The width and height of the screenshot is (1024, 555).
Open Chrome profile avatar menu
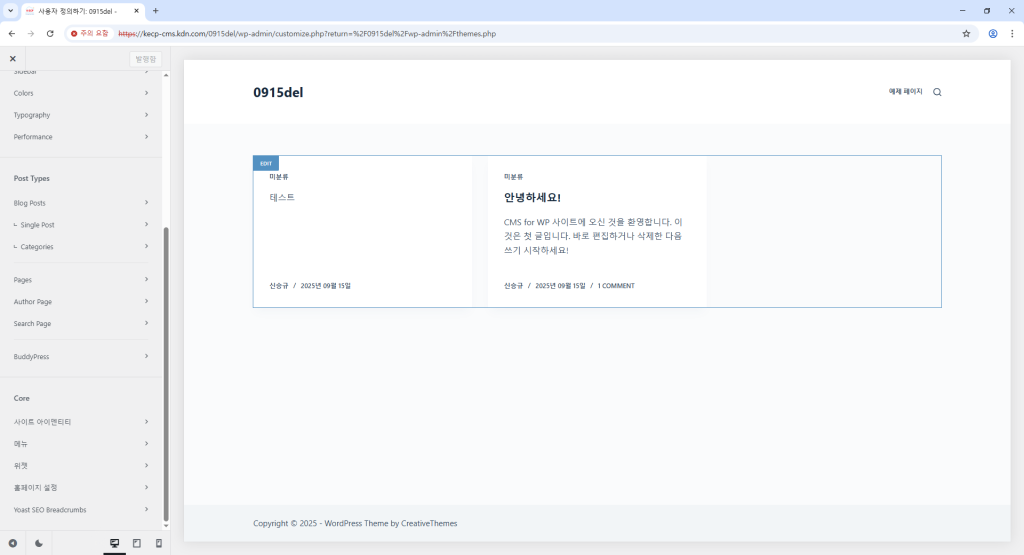[x=993, y=33]
